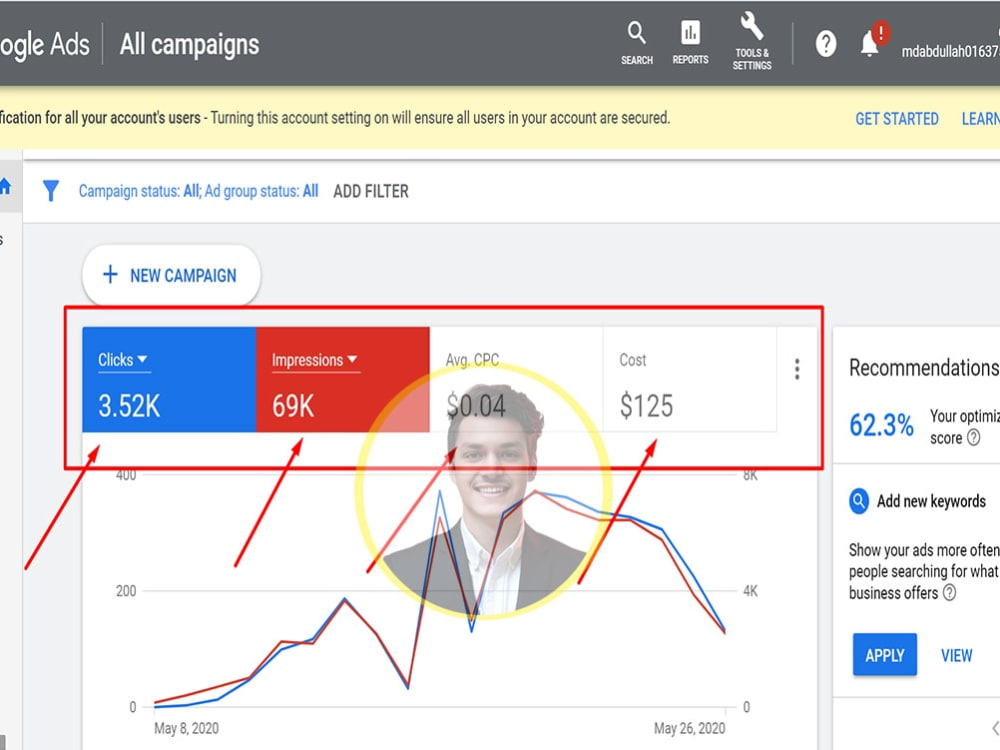
Task: Click Campaign status: All filter
Action: 138,191
